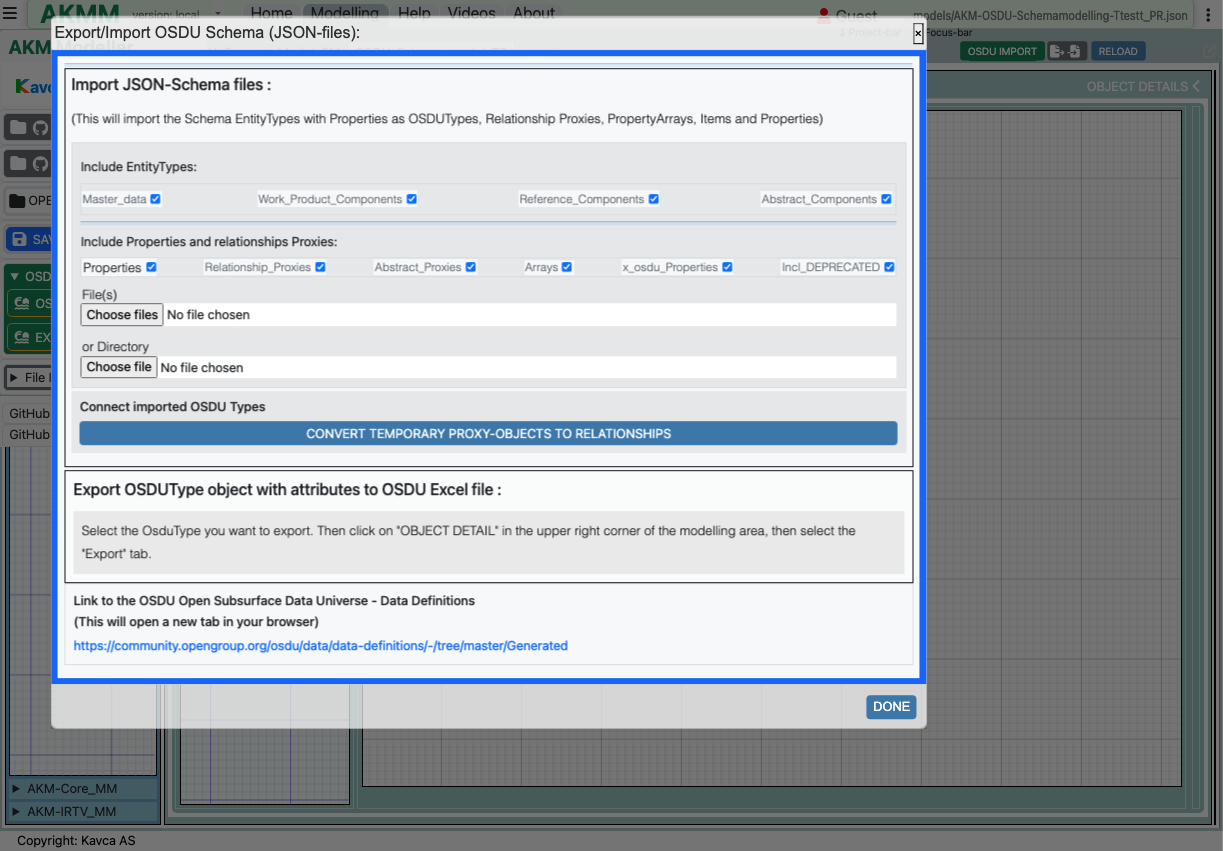The image size is (1223, 851).
Task: Click the 'Import JSON-Schema files :' heading
Action: click(171, 85)
